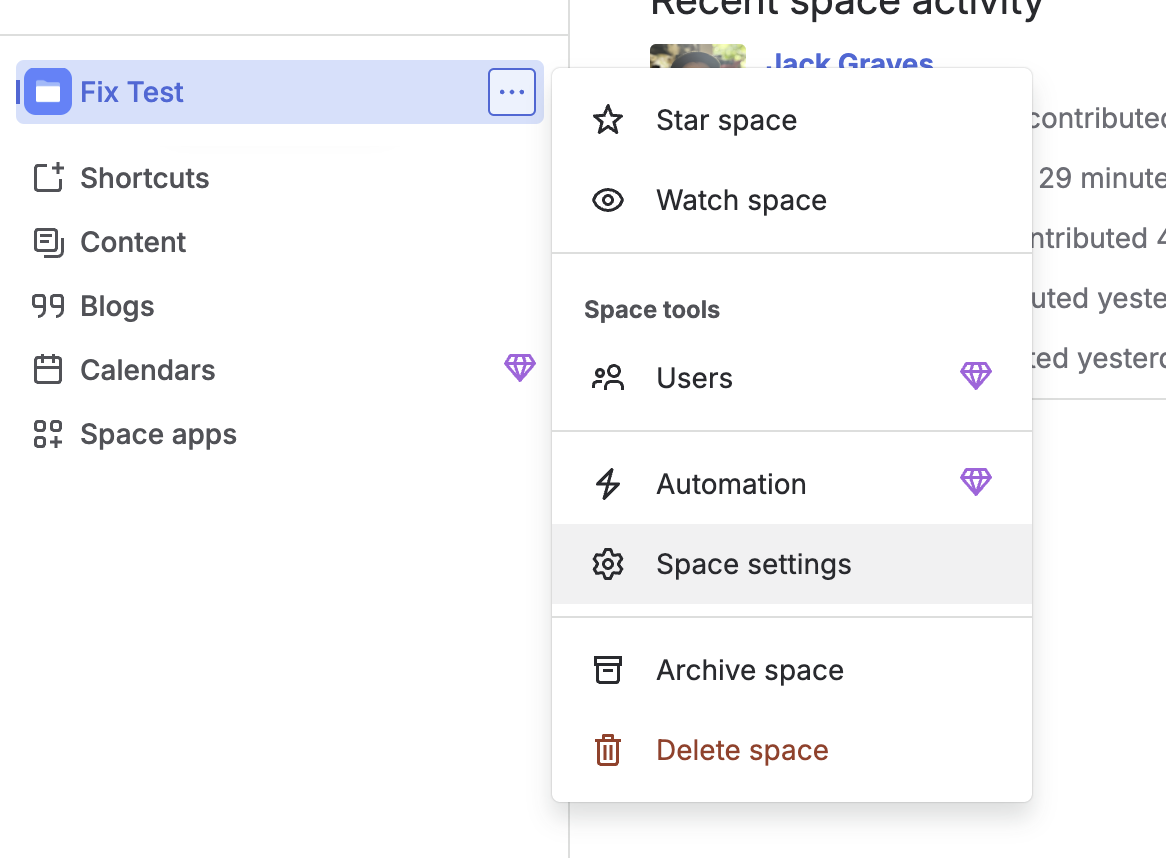Click the Archive space box icon
The width and height of the screenshot is (1166, 858).
(608, 669)
